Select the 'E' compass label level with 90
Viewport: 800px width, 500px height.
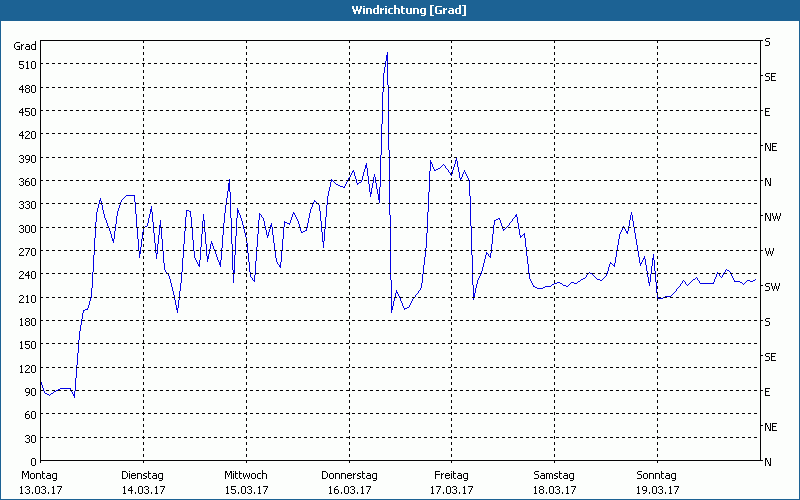coord(767,392)
